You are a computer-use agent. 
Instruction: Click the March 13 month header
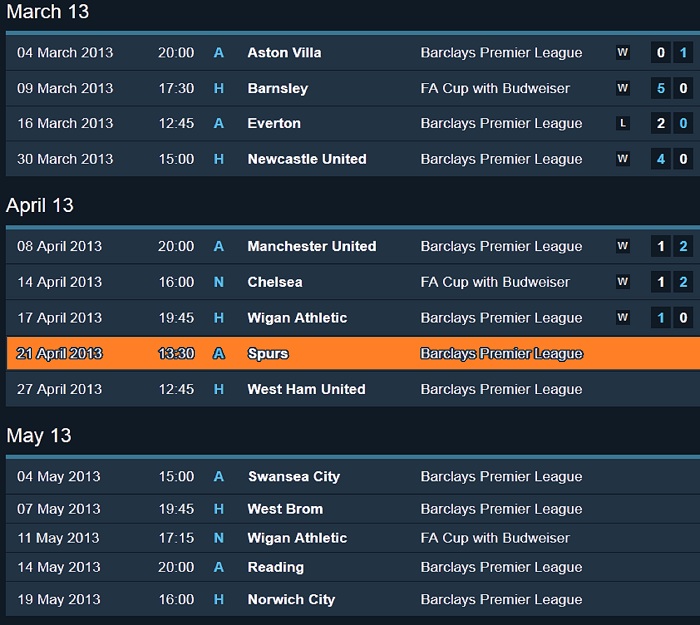click(47, 12)
